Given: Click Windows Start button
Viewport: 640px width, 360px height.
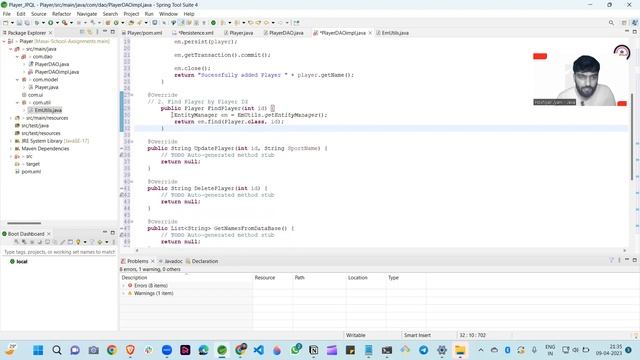Looking at the screenshot, I should tap(38, 350).
